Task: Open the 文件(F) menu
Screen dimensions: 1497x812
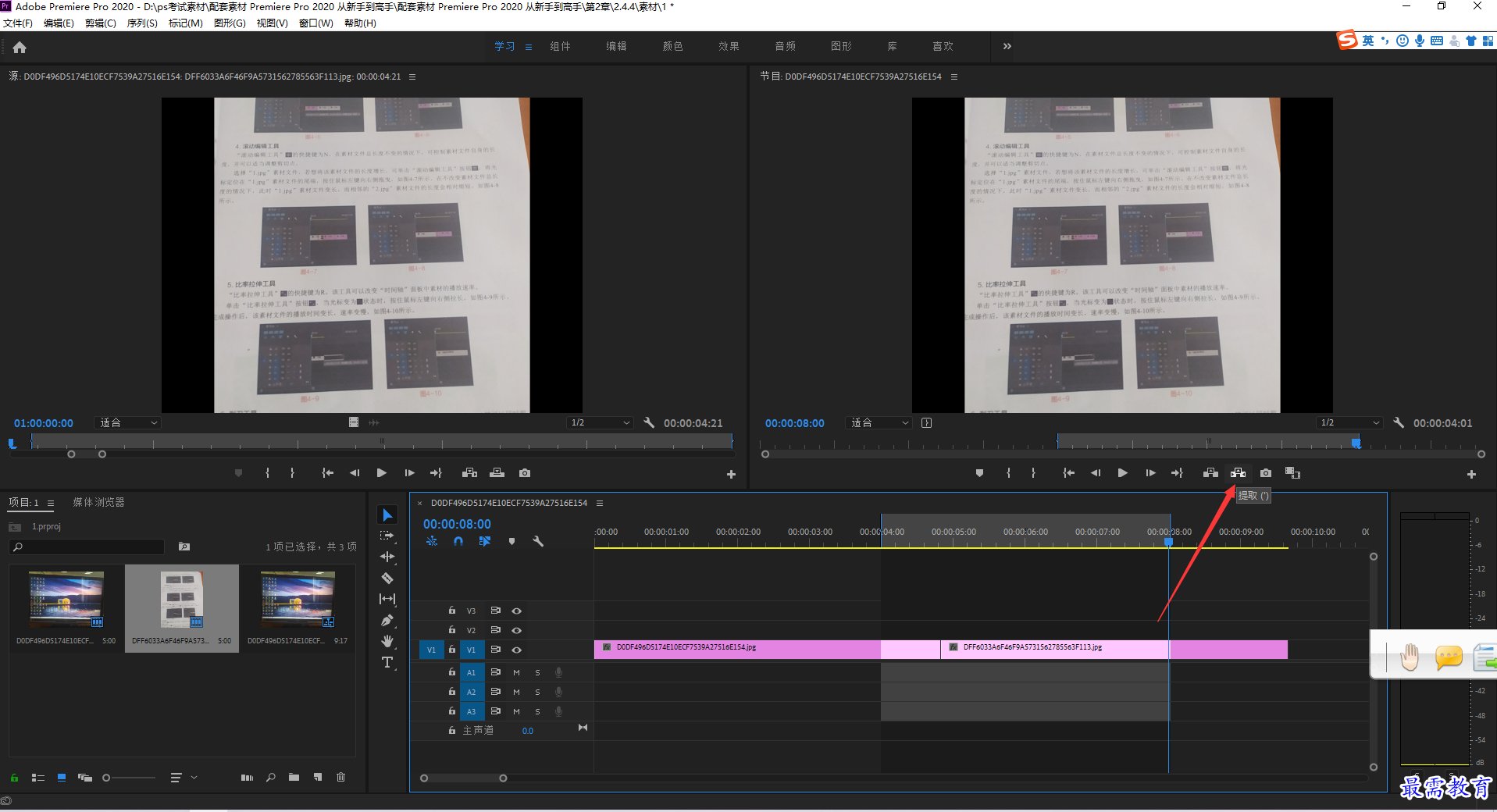Action: coord(18,23)
